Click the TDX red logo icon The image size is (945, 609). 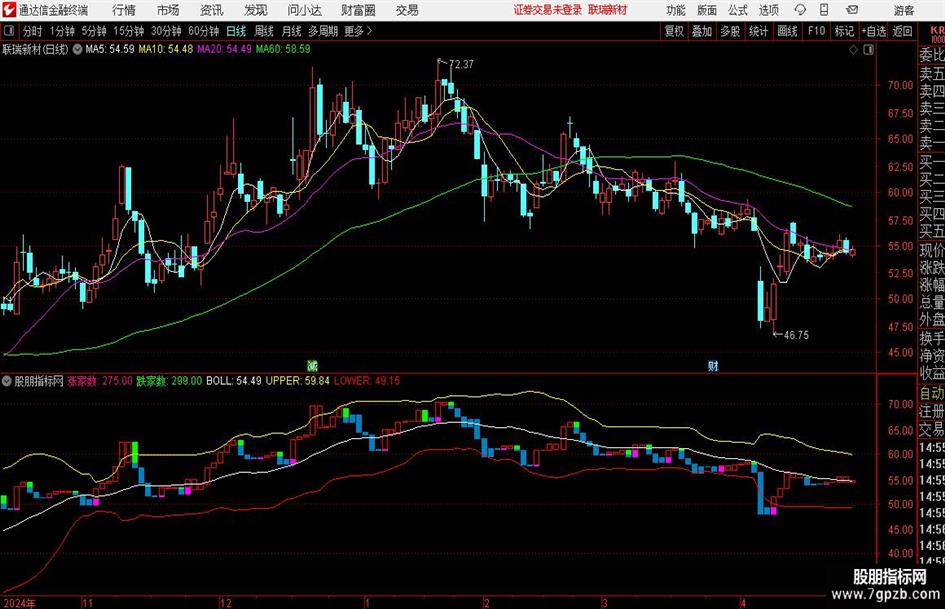[9, 10]
